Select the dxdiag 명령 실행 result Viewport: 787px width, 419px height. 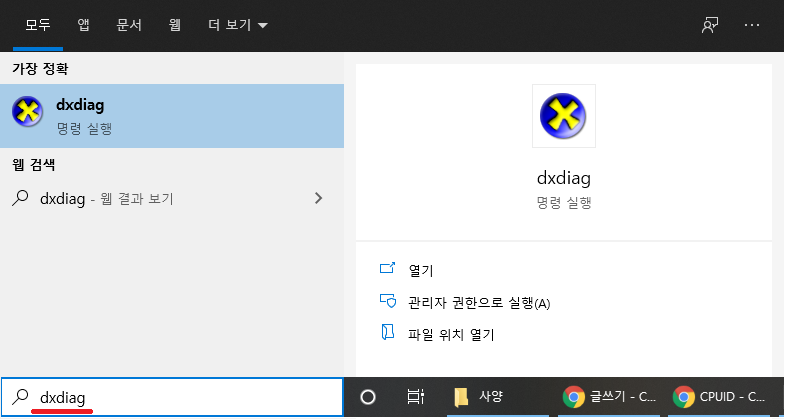172,116
